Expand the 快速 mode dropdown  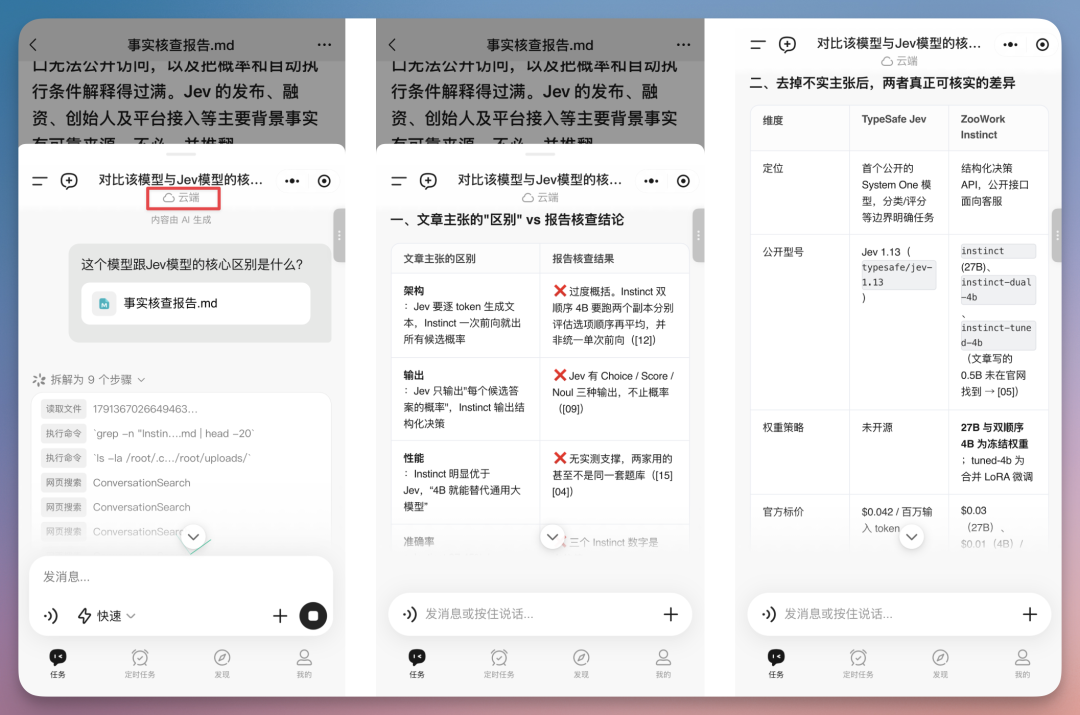click(x=107, y=616)
